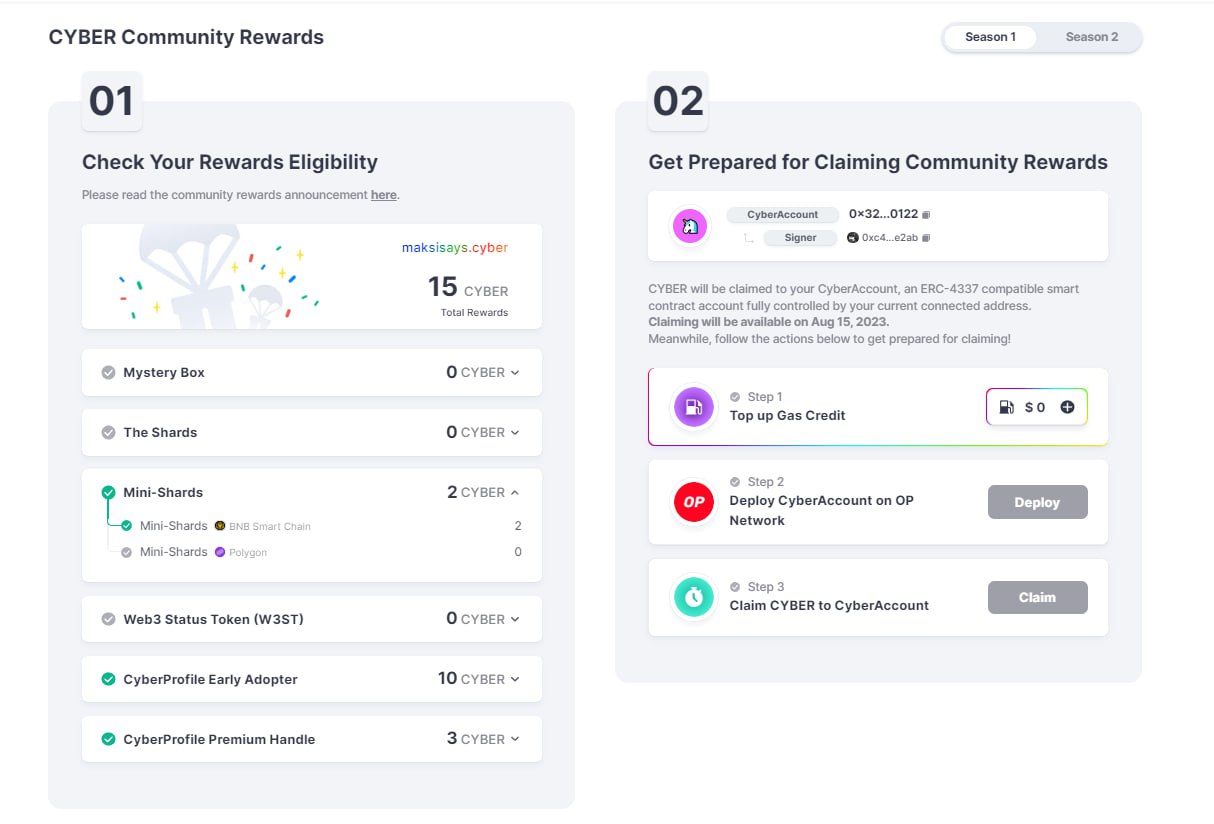The width and height of the screenshot is (1214, 824).
Task: Expand the Mystery Box rewards chevron
Action: pos(515,373)
